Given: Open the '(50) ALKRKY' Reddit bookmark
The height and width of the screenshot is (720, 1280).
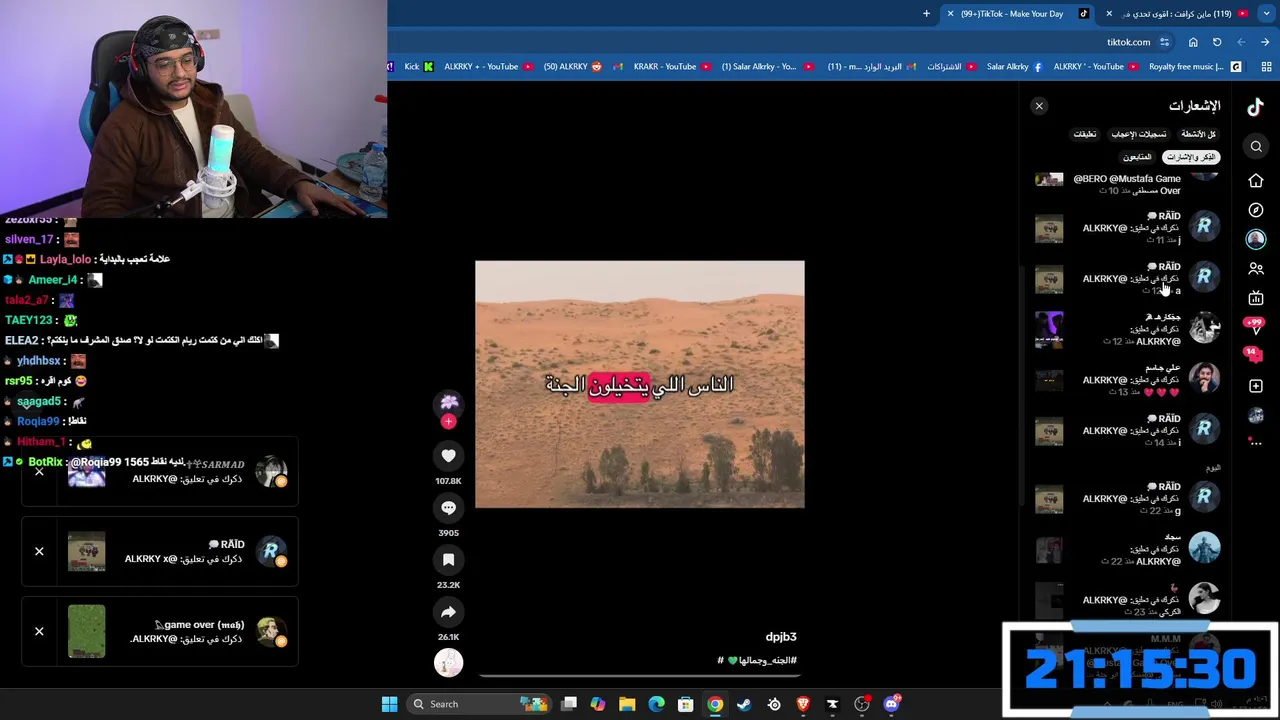Looking at the screenshot, I should (573, 67).
